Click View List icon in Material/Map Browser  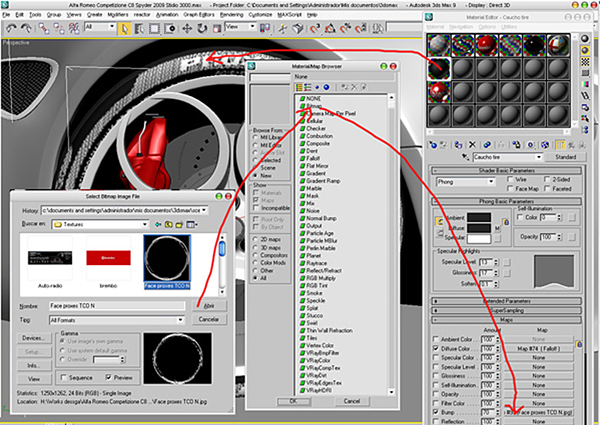pos(298,87)
